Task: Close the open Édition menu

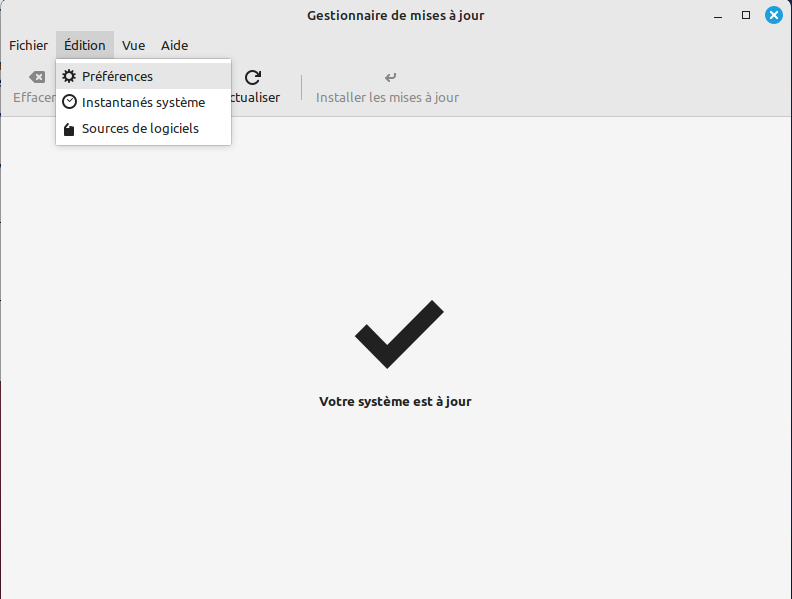Action: tap(85, 45)
